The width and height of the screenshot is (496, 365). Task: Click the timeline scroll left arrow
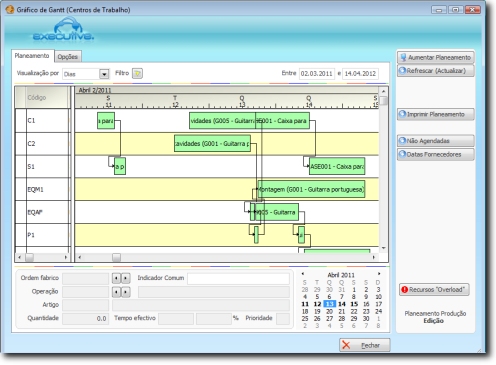[x=79, y=257]
